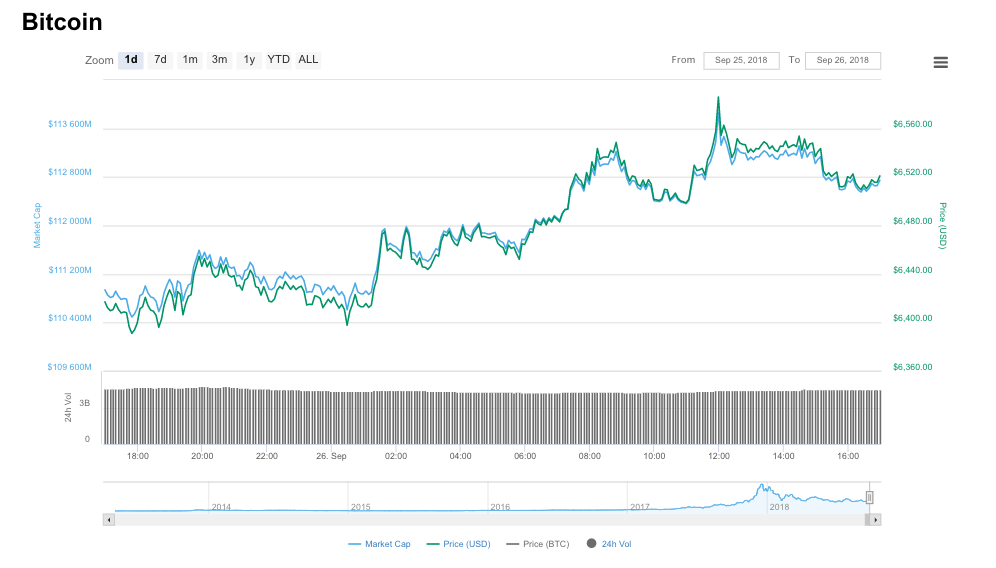Viewport: 996px width, 568px height.
Task: Click the From date field Sep 25, 2018
Action: click(741, 60)
